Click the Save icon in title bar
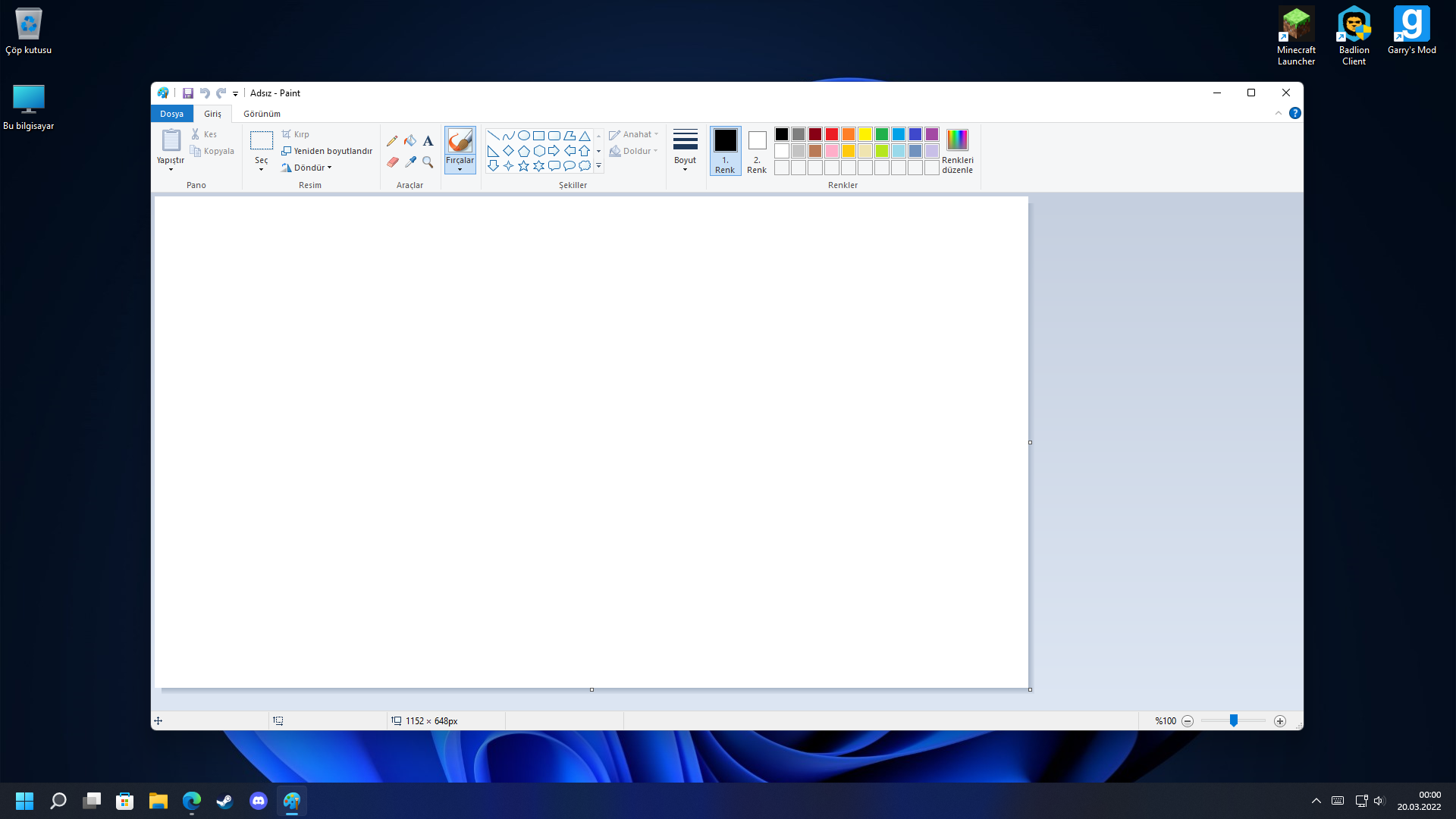The width and height of the screenshot is (1456, 819). [188, 93]
